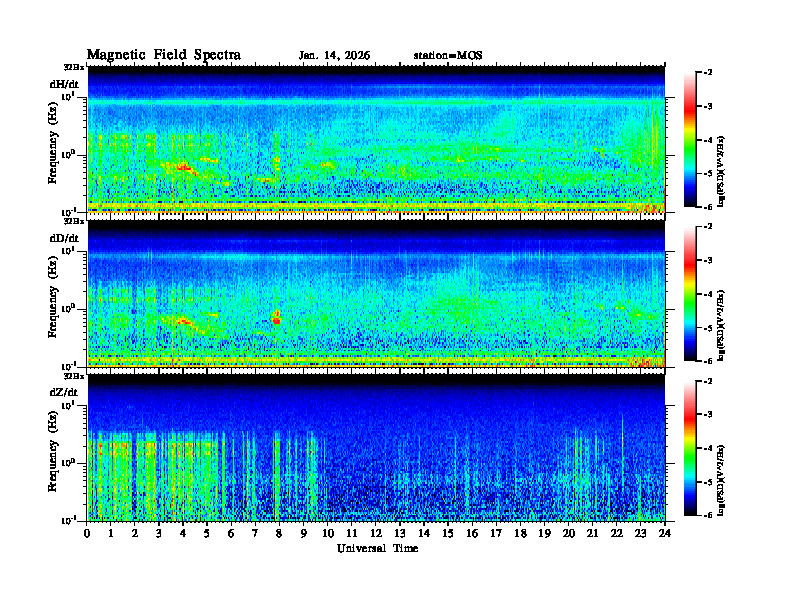Click the dH/dt panel label
792x612 pixels.
point(64,84)
